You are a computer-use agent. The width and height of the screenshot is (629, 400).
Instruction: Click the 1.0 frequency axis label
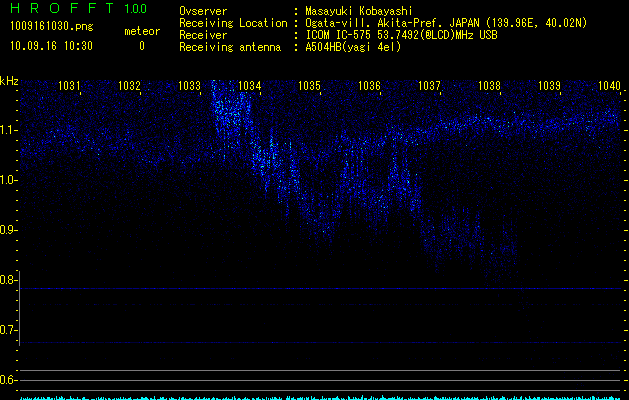(x=7, y=180)
